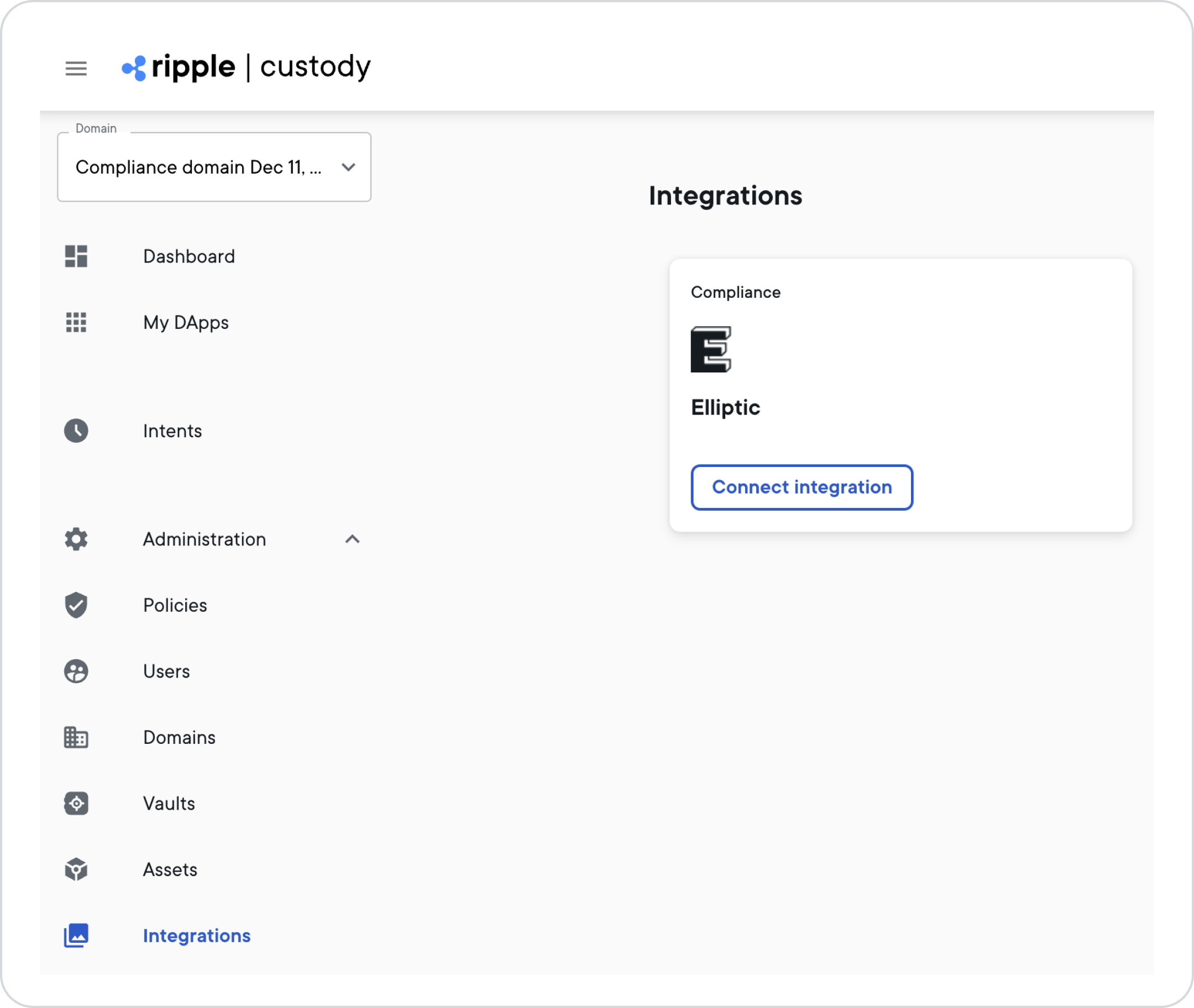Click the Policies shield icon

[x=76, y=605]
